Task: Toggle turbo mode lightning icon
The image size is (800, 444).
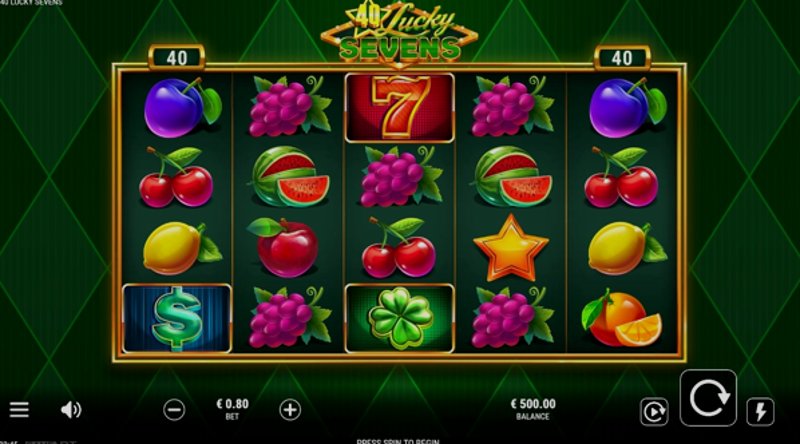Action: (x=760, y=411)
